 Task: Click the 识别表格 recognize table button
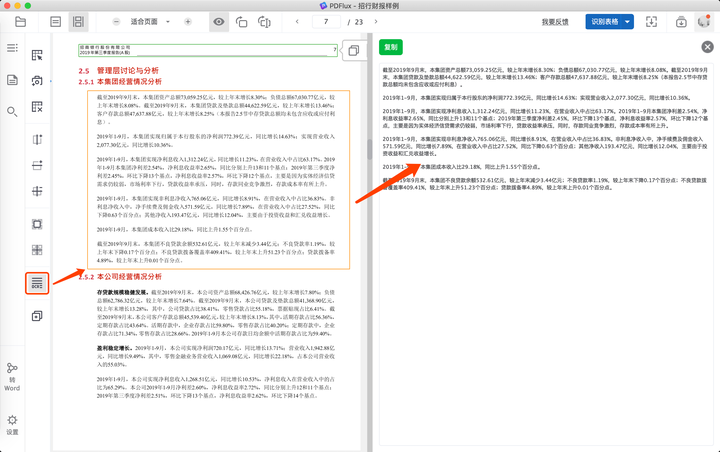[604, 22]
